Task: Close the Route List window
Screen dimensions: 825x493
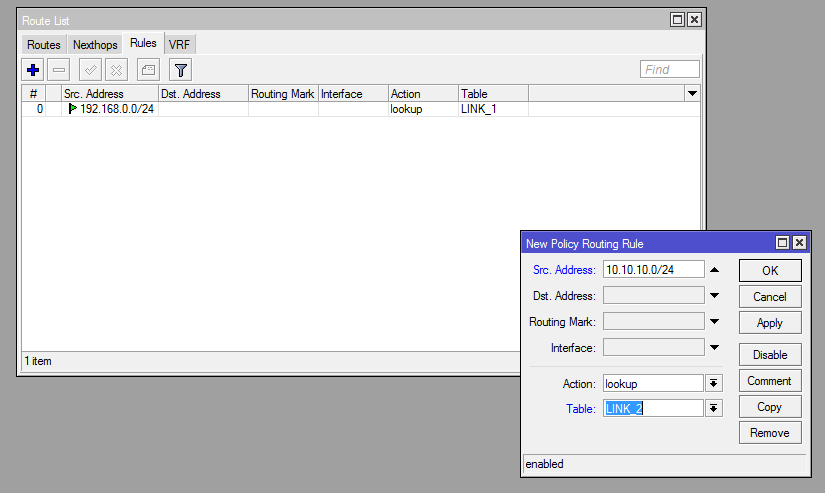Action: (695, 19)
